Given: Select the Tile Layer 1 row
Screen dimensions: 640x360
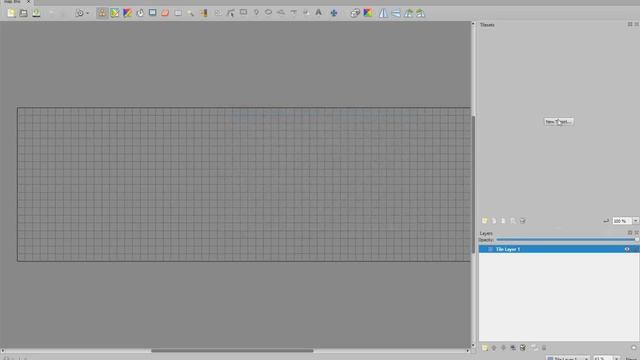Looking at the screenshot, I should click(x=559, y=249).
